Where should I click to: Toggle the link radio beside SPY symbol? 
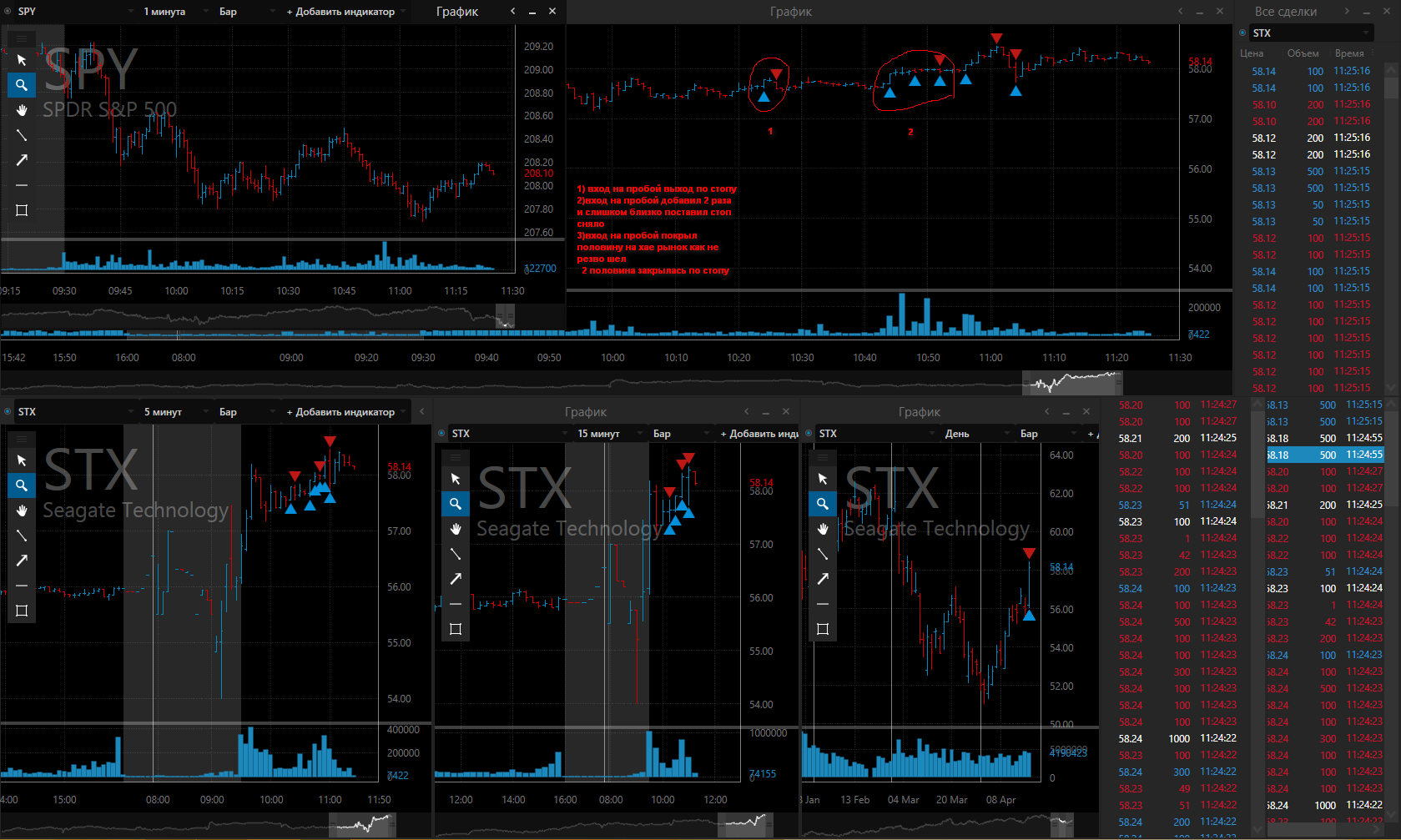(x=8, y=12)
